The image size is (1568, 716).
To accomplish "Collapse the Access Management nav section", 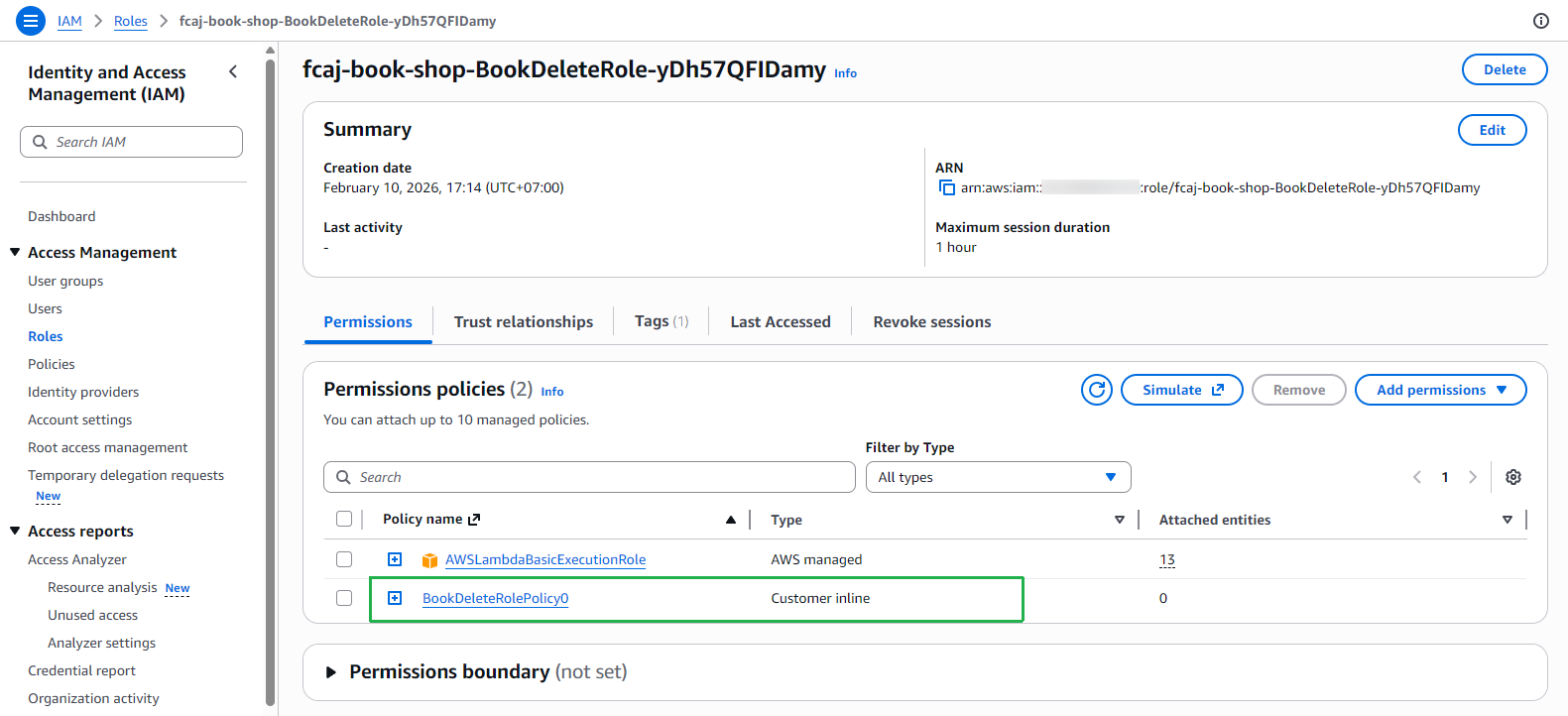I will point(15,252).
